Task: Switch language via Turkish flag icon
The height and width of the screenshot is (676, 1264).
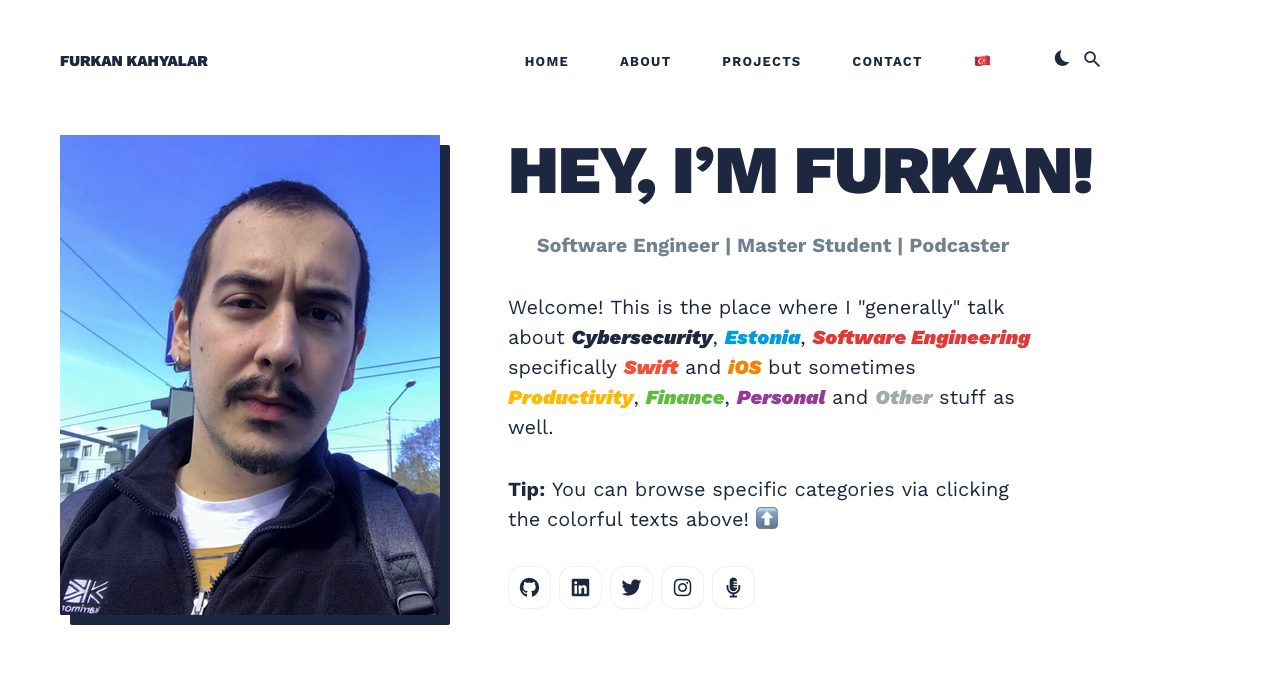Action: coord(982,61)
